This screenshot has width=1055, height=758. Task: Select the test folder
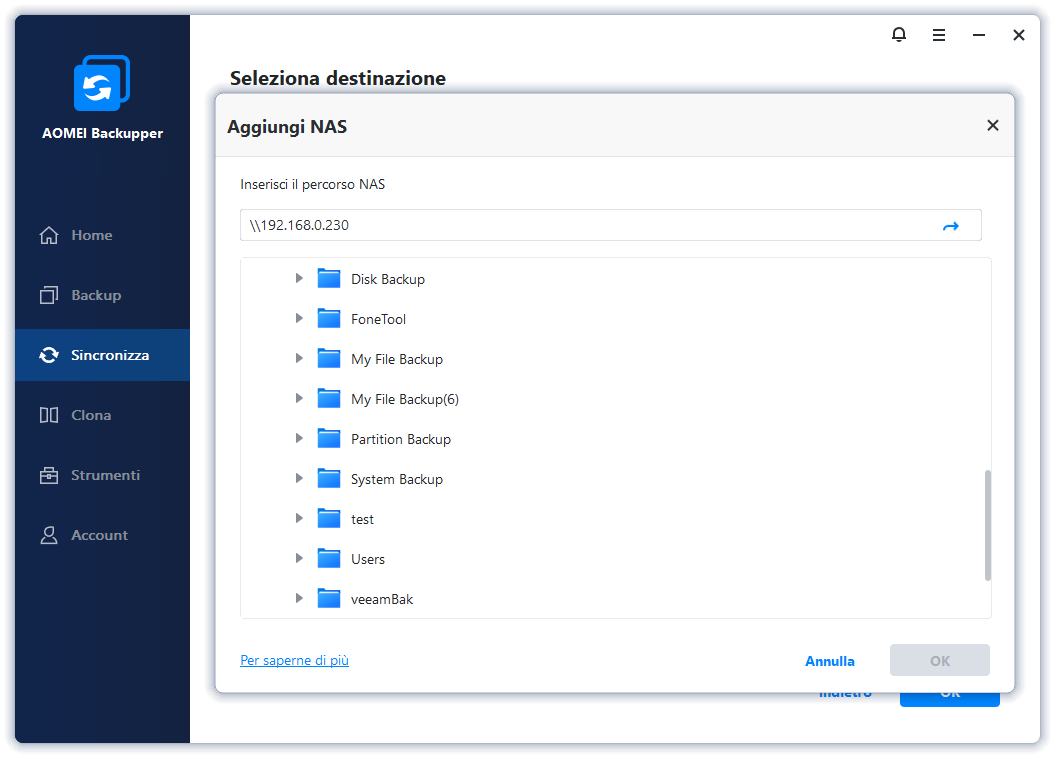tap(362, 519)
